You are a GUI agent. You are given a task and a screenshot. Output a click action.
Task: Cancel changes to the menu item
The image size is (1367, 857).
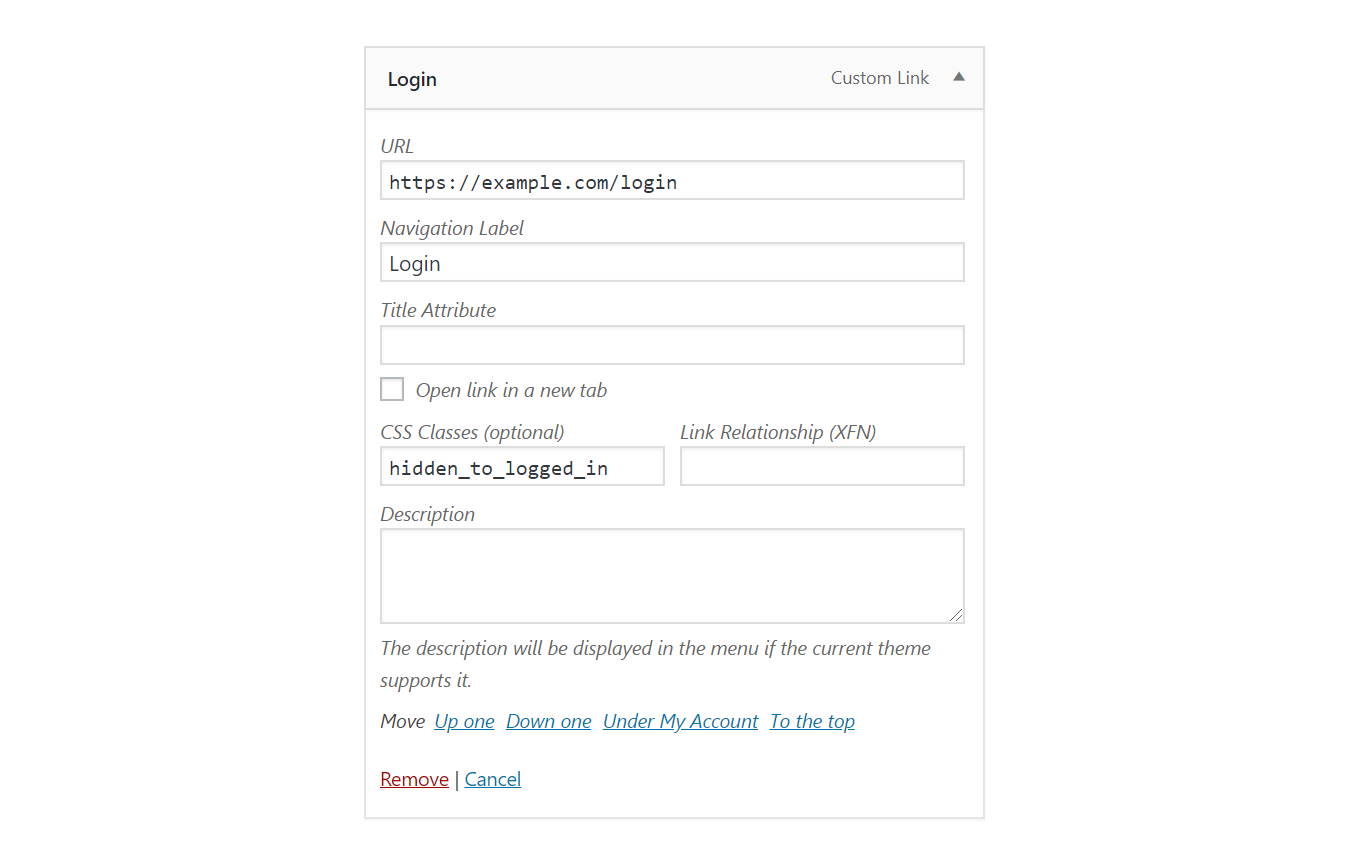[492, 779]
